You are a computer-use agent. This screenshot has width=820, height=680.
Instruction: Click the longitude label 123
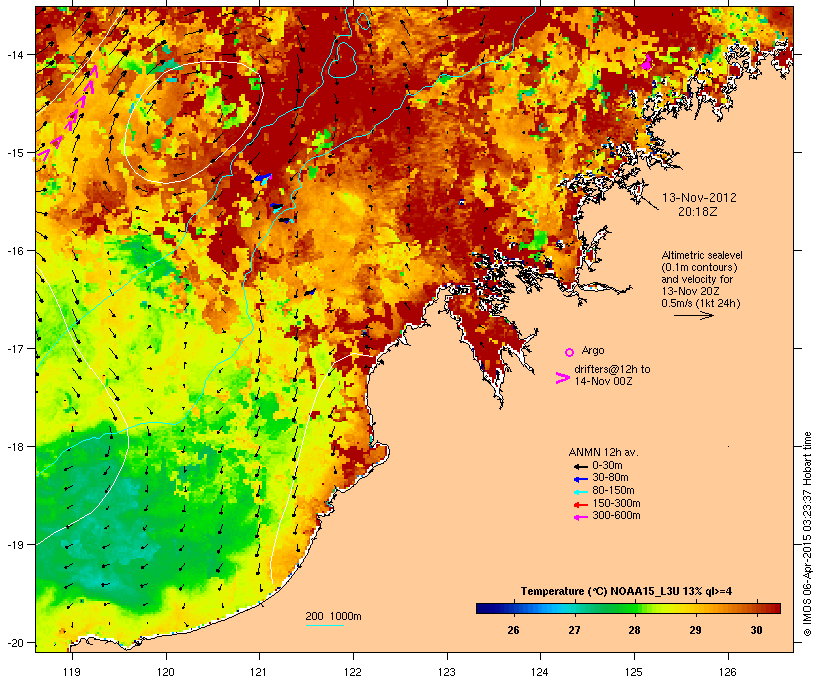tap(447, 672)
